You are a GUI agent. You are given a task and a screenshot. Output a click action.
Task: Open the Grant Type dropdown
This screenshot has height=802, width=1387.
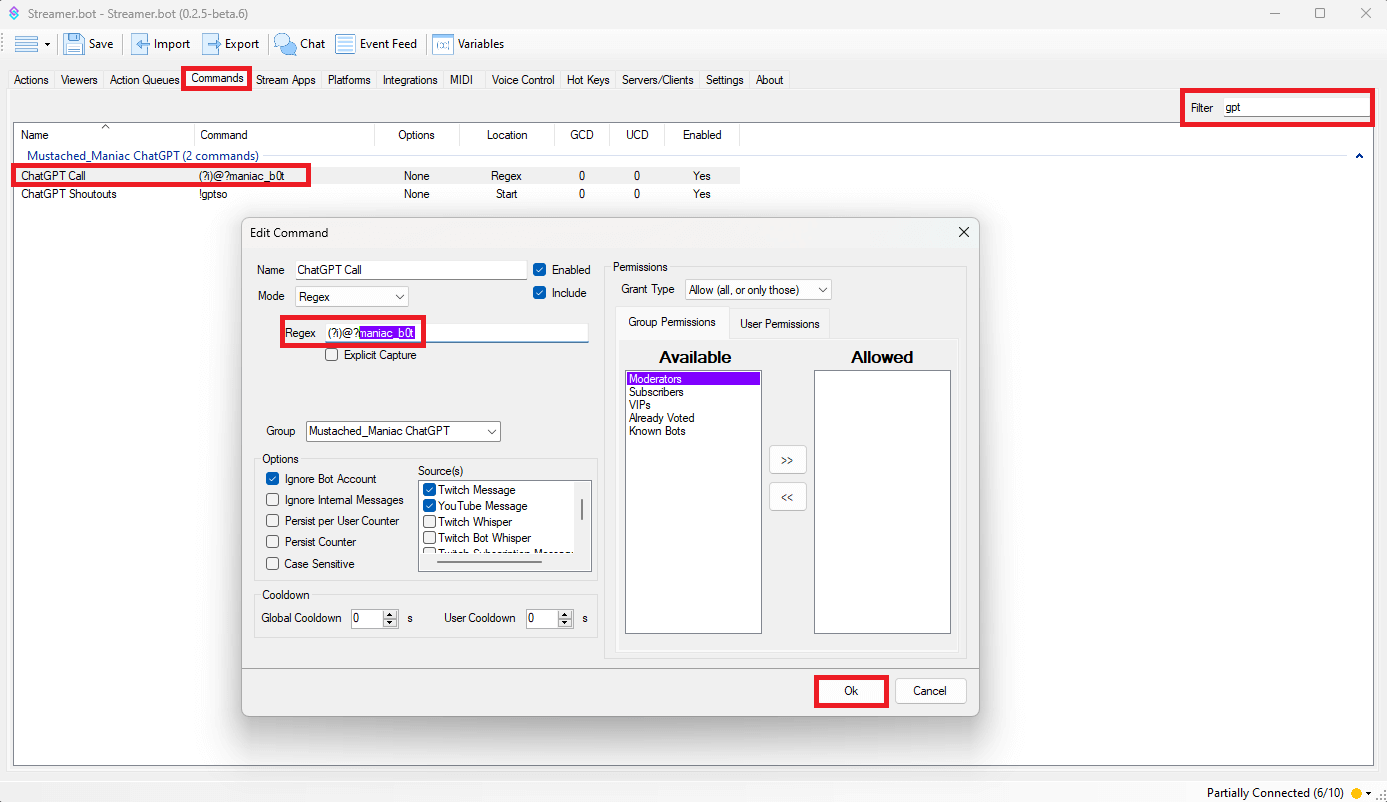[x=758, y=290]
